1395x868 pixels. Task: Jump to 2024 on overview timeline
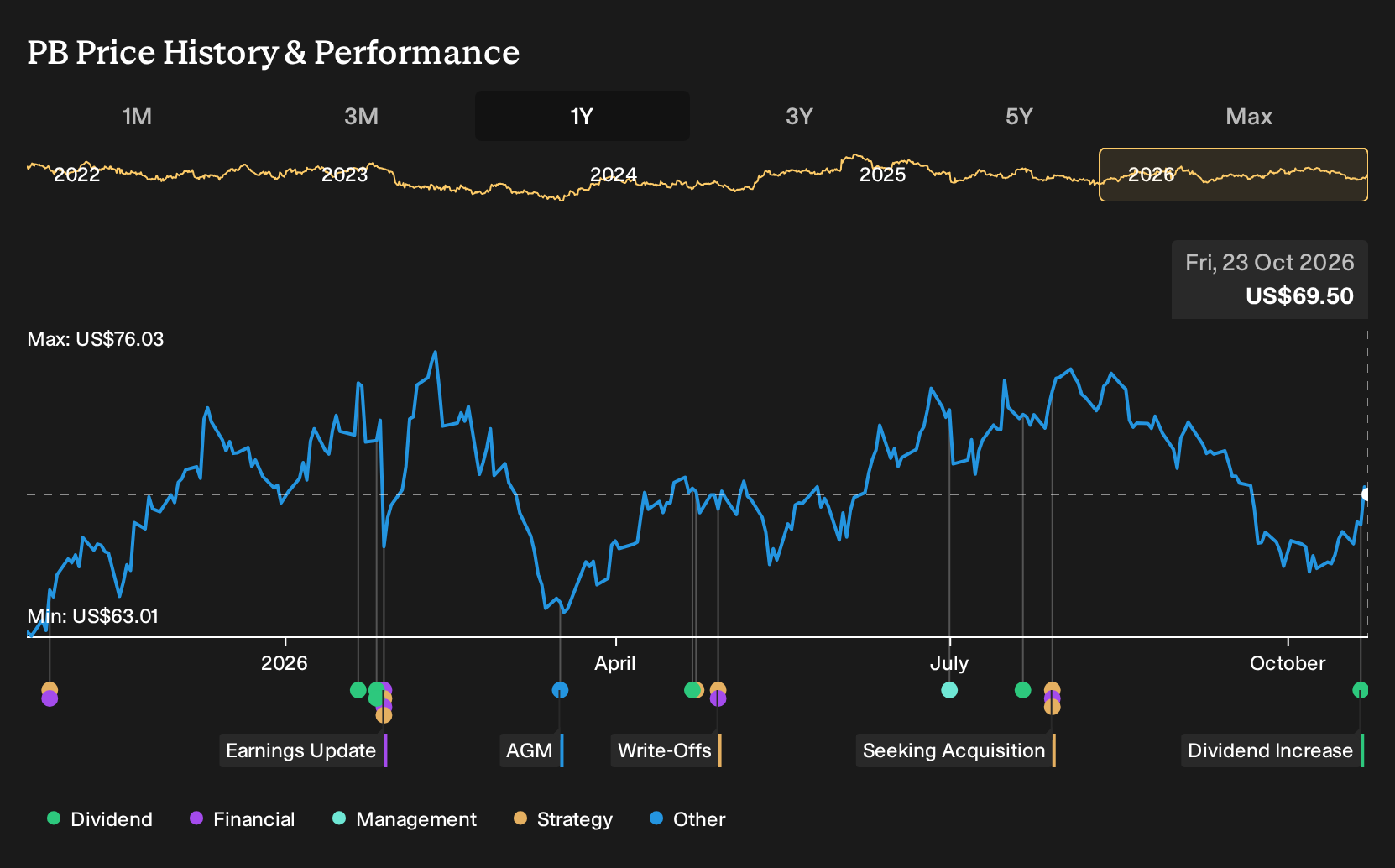point(613,175)
